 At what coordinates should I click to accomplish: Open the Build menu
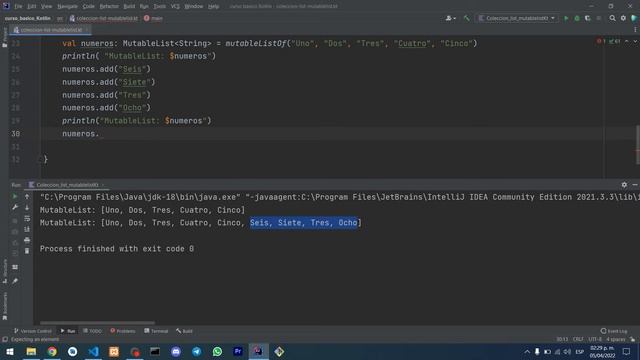pyautogui.click(x=129, y=6)
